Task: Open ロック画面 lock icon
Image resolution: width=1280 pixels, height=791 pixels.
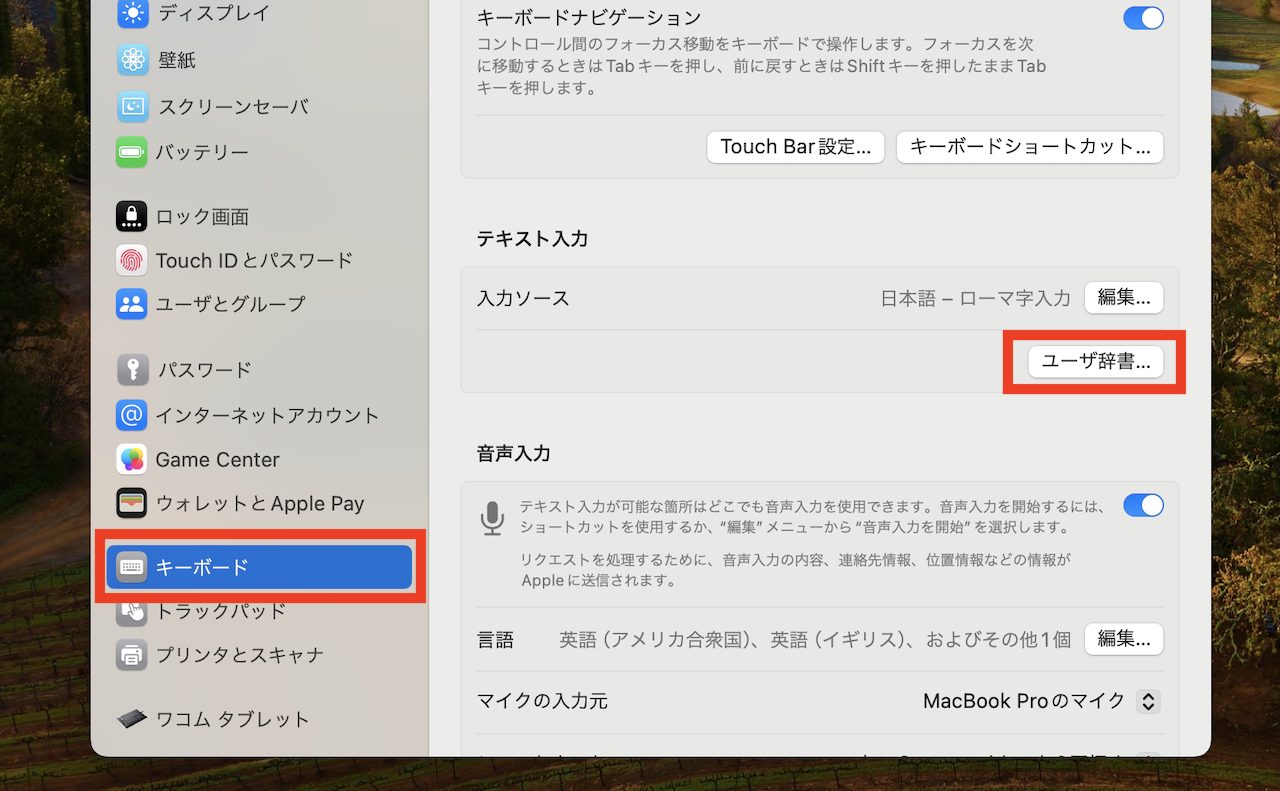Action: click(132, 216)
